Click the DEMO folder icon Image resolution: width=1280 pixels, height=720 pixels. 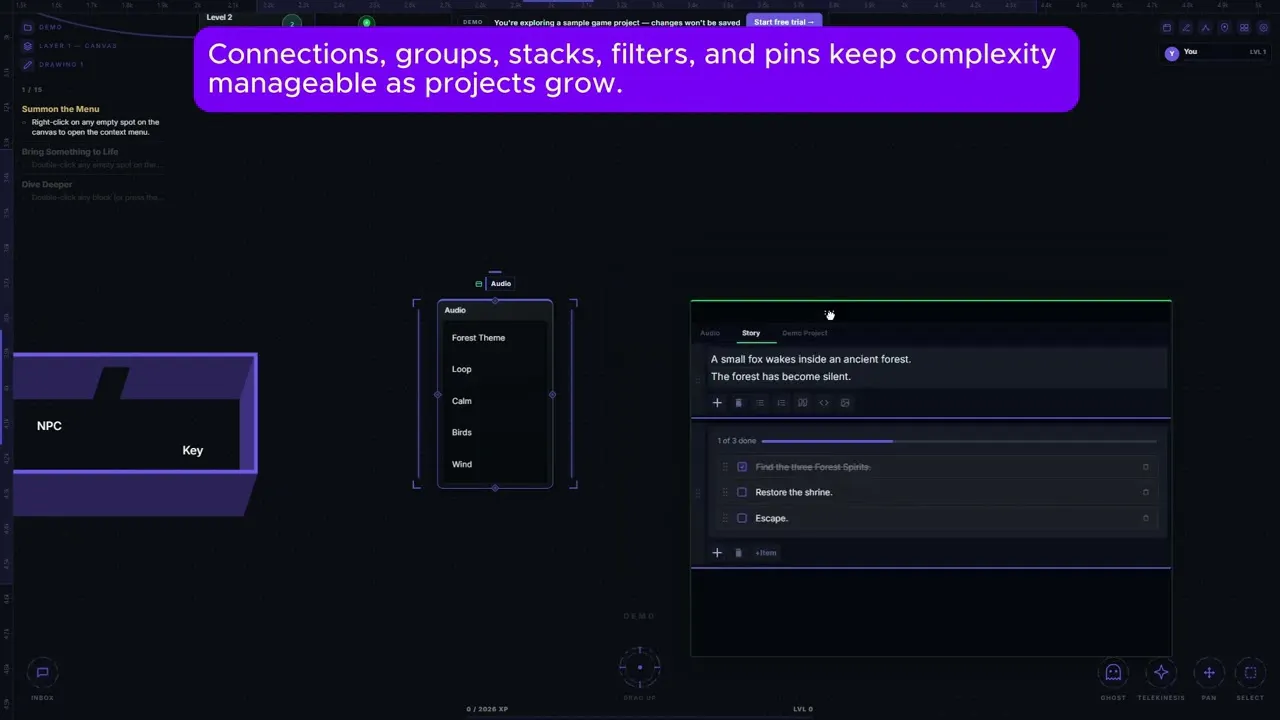[28, 27]
